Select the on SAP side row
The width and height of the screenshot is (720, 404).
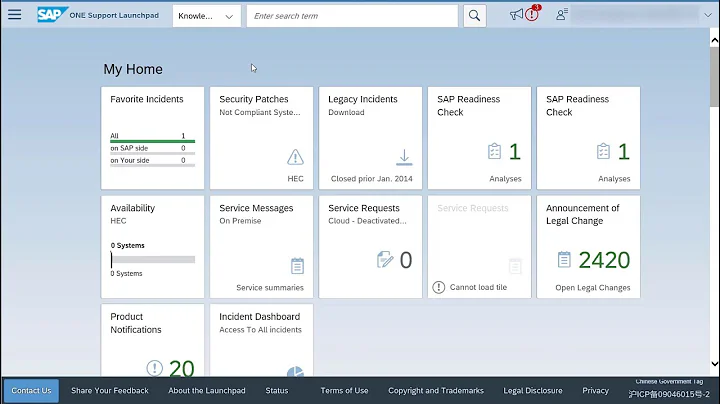(x=152, y=148)
